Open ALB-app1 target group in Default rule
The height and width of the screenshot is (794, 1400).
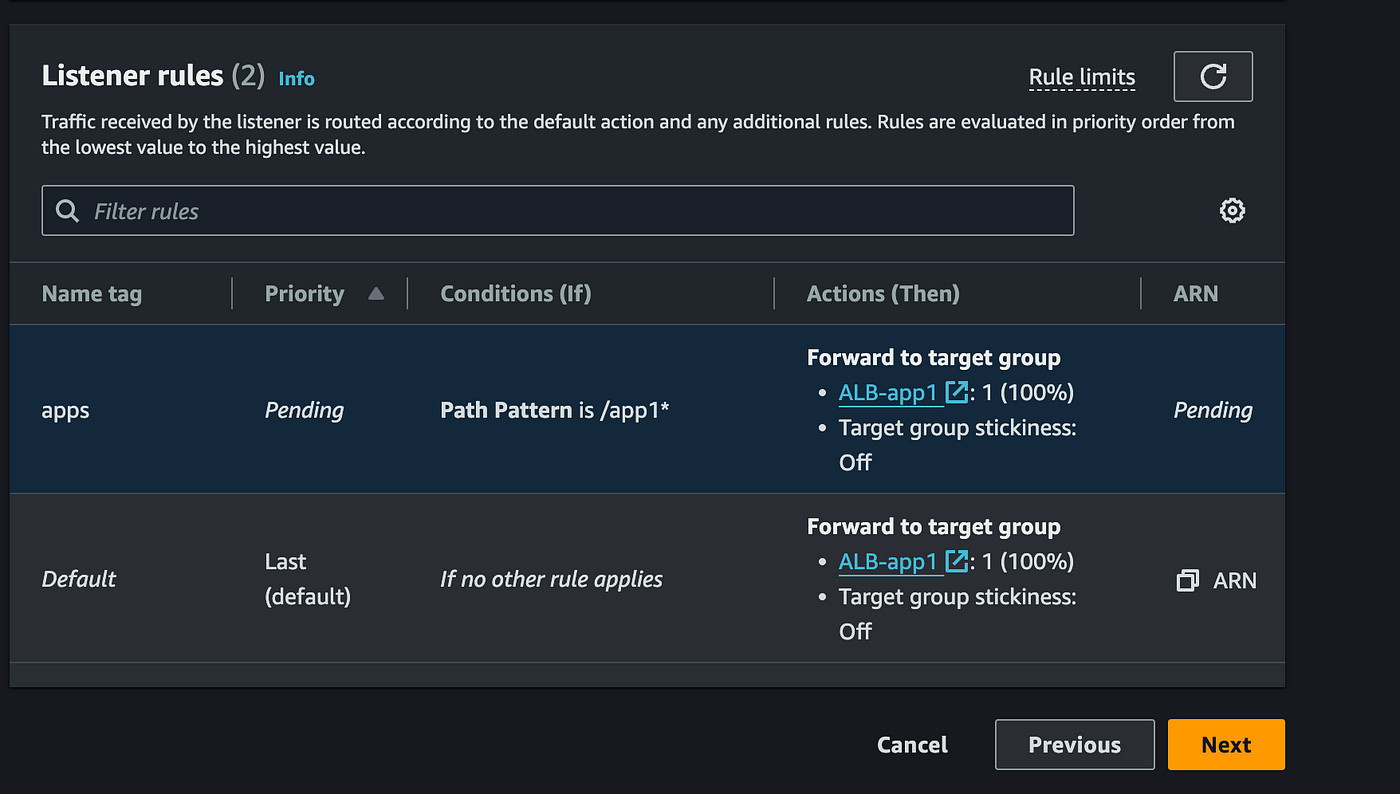pyautogui.click(x=888, y=561)
